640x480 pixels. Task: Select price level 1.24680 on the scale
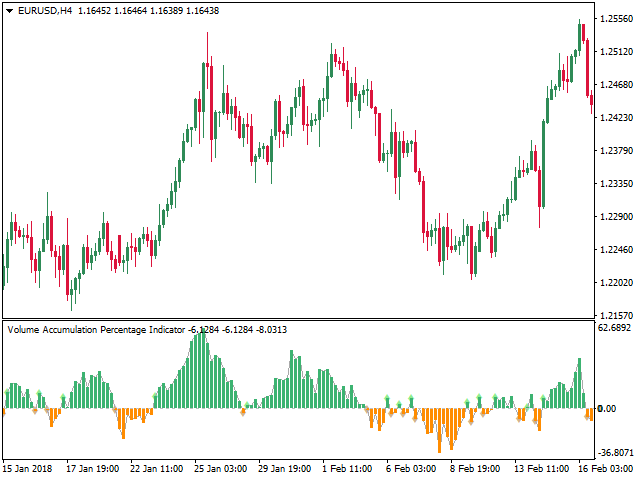(617, 84)
